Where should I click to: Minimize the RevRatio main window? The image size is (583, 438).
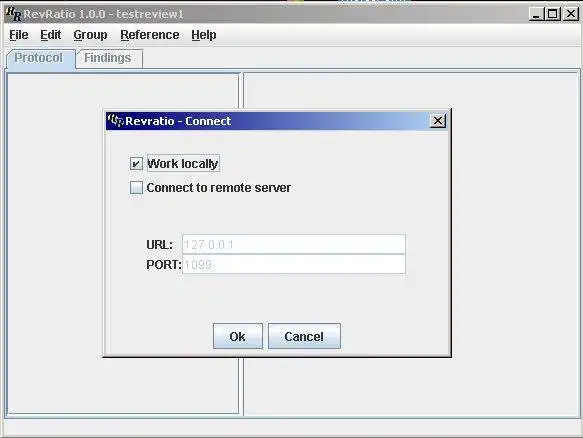(x=536, y=14)
